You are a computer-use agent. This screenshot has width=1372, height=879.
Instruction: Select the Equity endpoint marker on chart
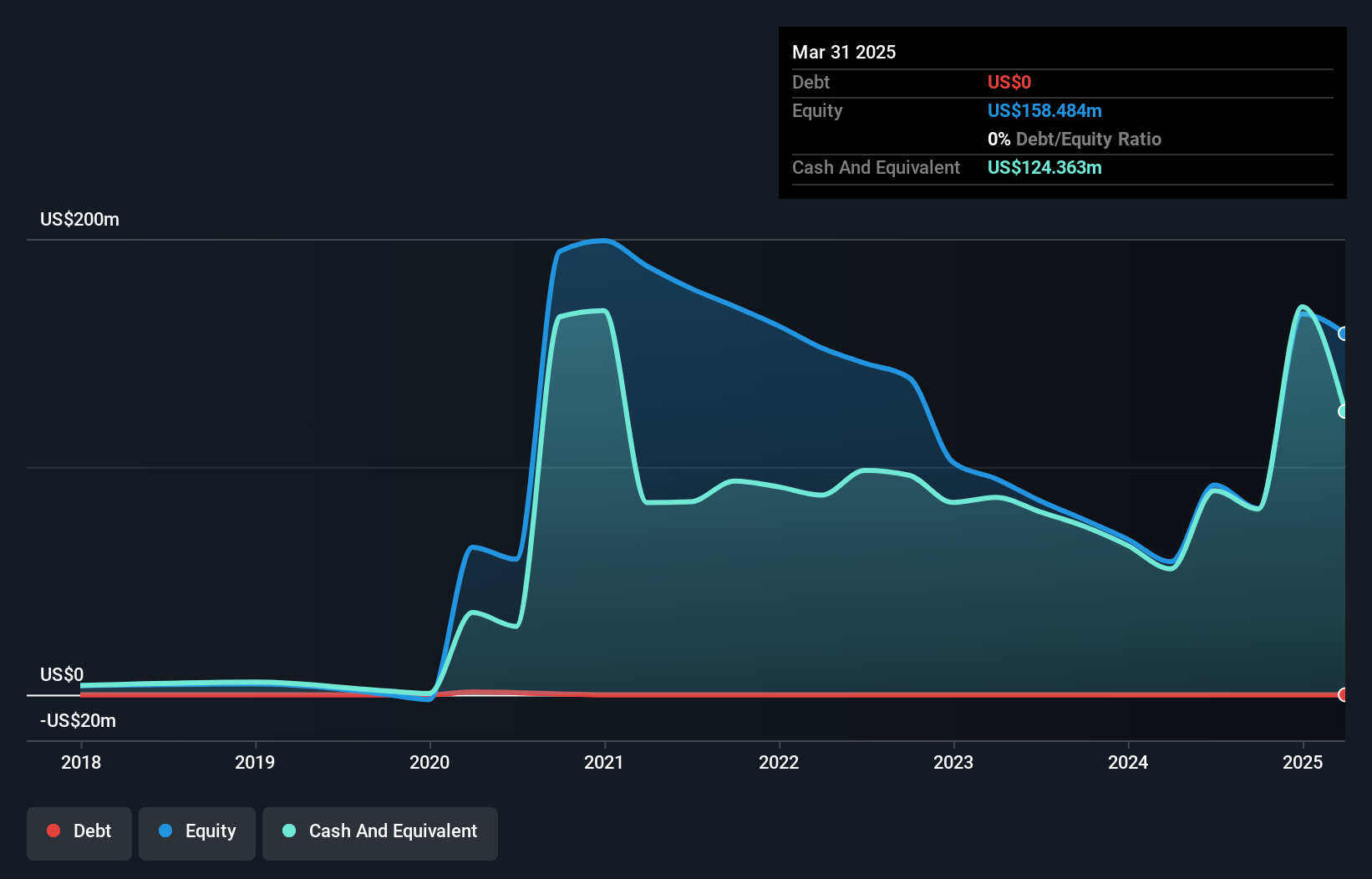(1344, 333)
